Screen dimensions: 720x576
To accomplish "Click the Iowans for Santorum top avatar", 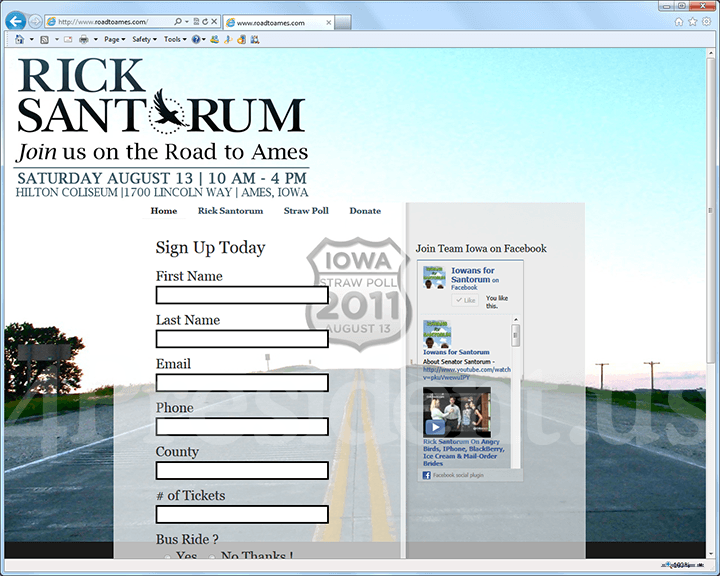I will (x=434, y=277).
